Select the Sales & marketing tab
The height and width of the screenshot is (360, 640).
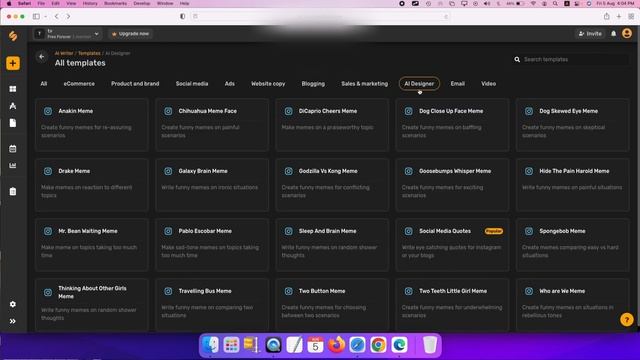tap(364, 84)
